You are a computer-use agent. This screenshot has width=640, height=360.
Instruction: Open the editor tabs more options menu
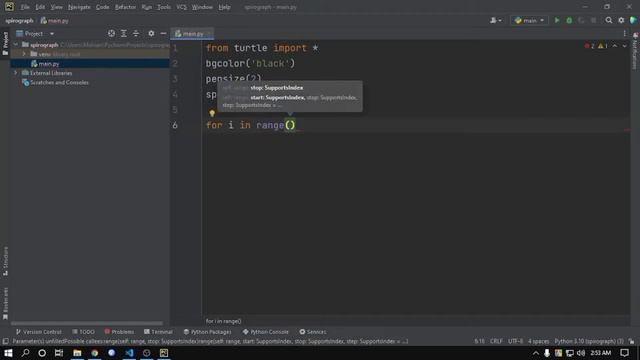coord(624,33)
